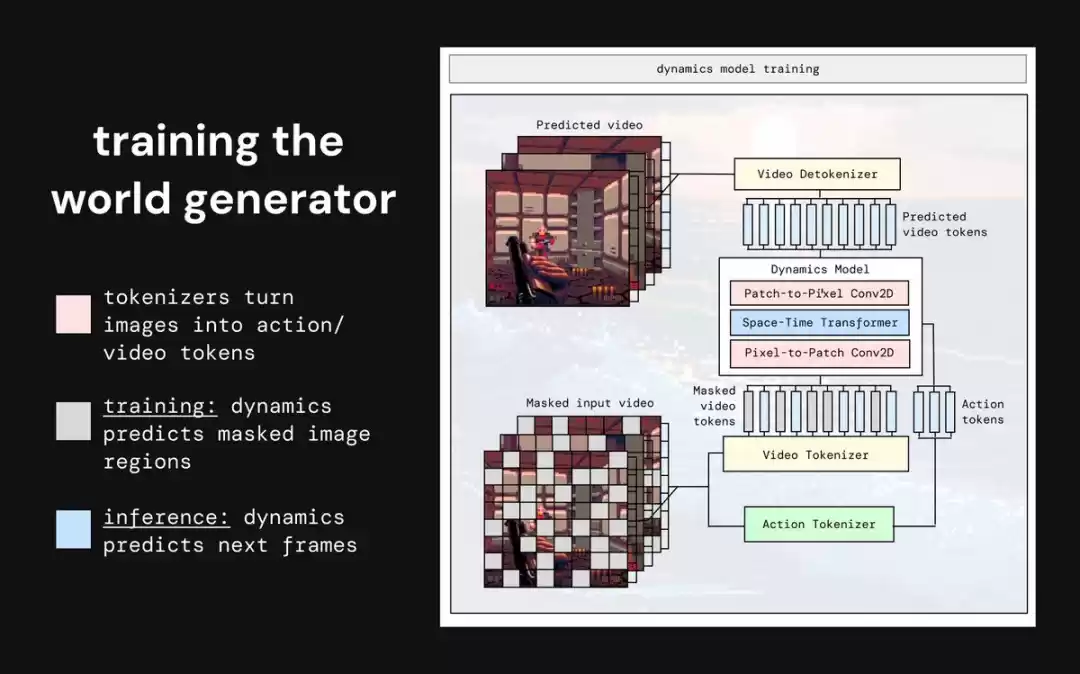The height and width of the screenshot is (674, 1080).
Task: Click the gray training legend swatch
Action: click(74, 421)
